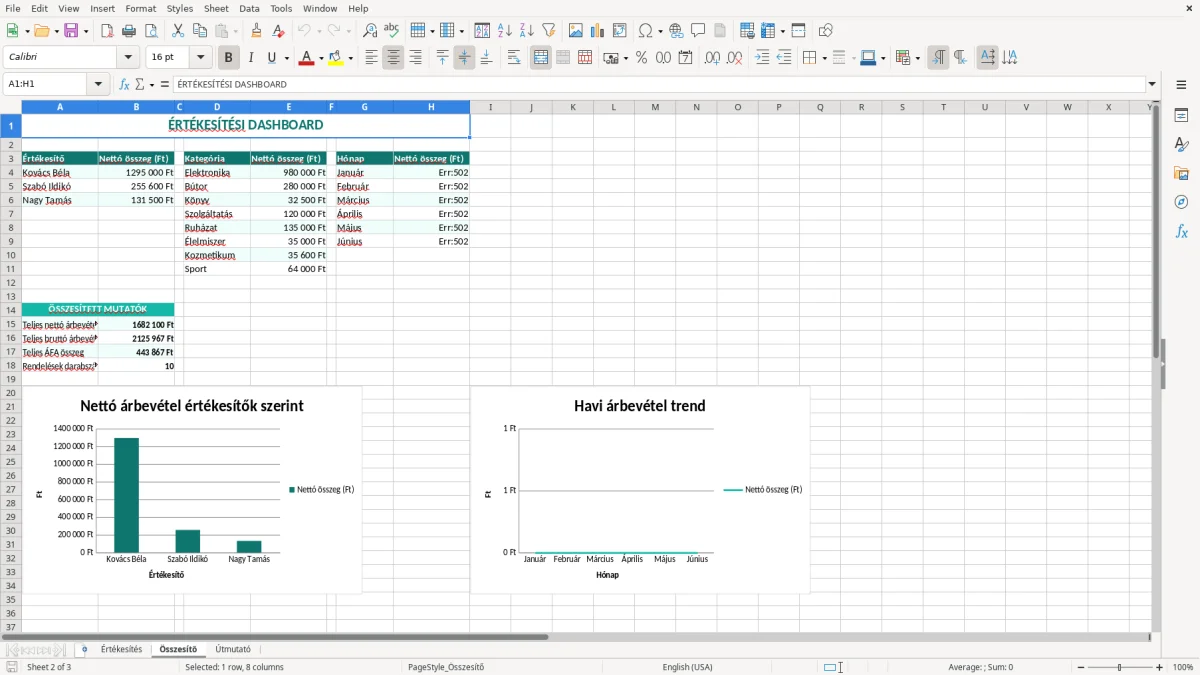
Task: Sort the data descending
Action: [x=526, y=31]
